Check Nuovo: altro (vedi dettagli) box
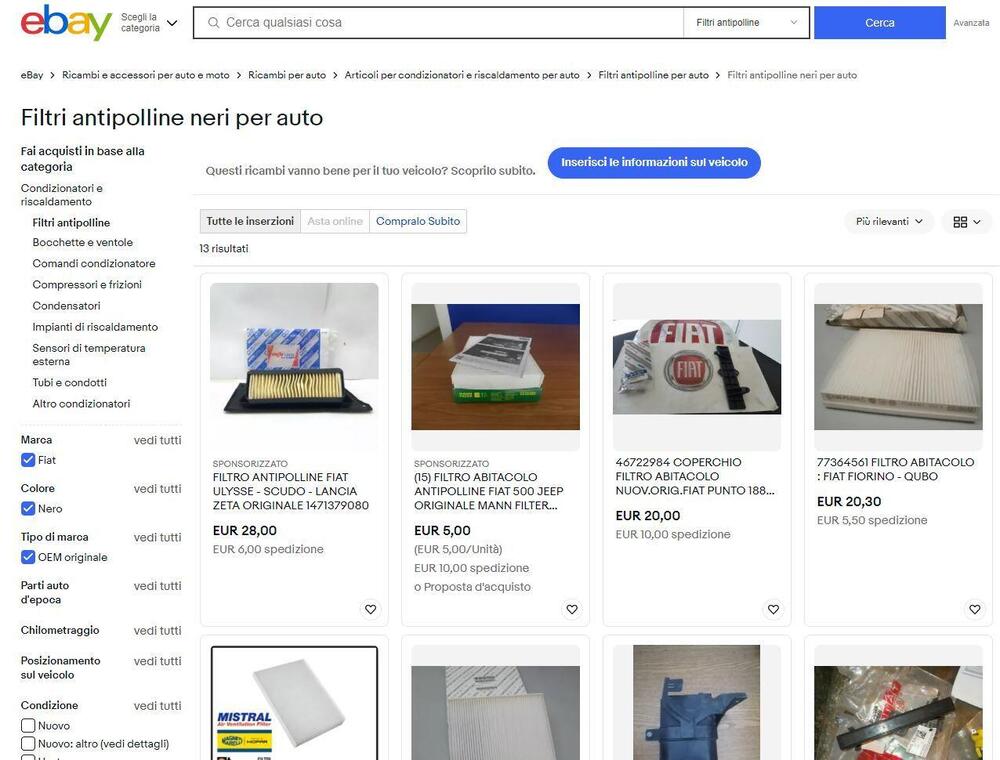1000x760 pixels. (x=28, y=744)
